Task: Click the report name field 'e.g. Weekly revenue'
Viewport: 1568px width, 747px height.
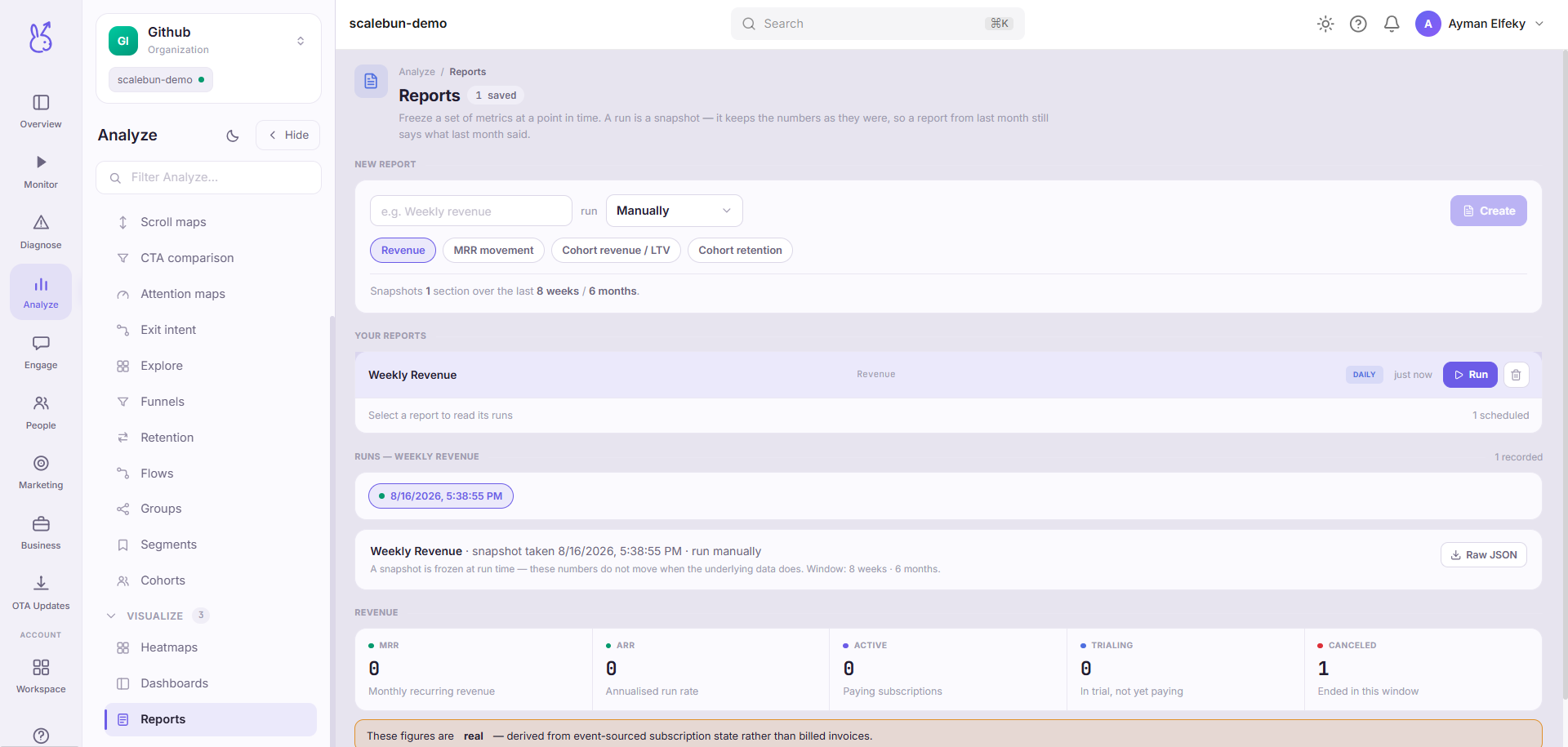Action: 471,211
